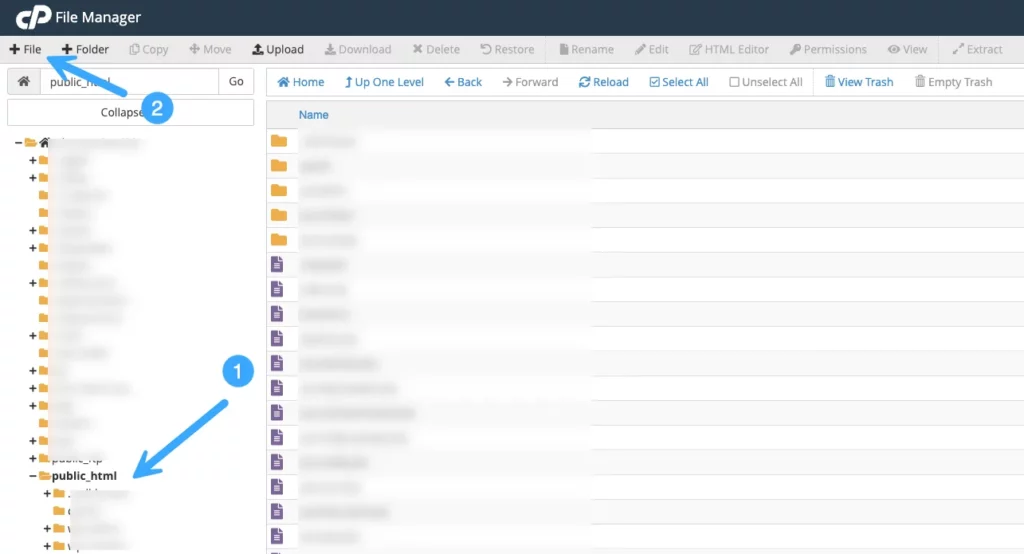Image resolution: width=1024 pixels, height=554 pixels.
Task: Click the home icon beside path field
Action: [24, 82]
